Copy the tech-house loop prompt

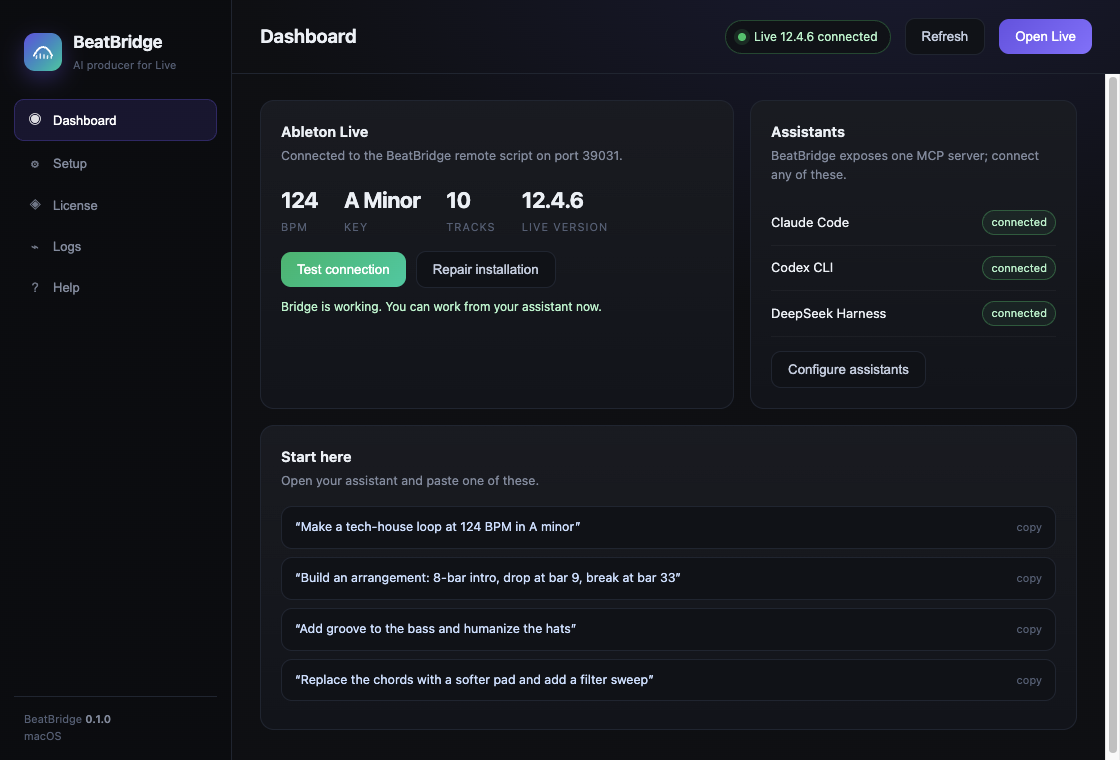(1029, 527)
